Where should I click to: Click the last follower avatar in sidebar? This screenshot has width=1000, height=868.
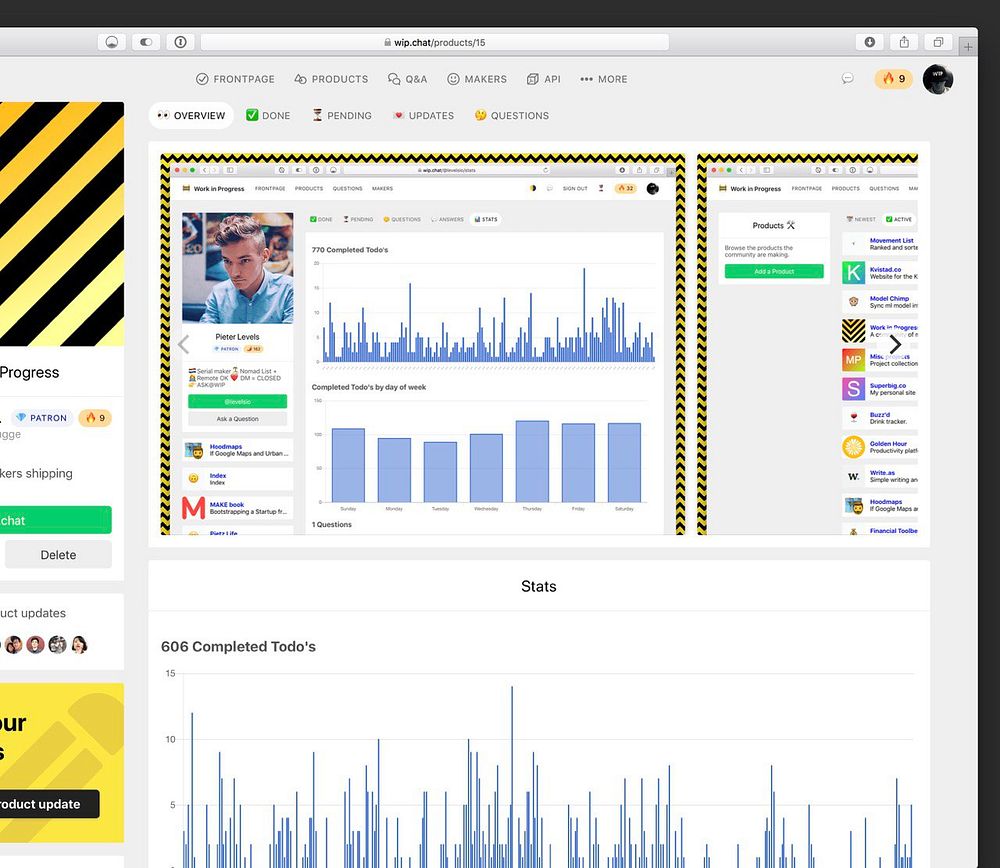point(79,645)
